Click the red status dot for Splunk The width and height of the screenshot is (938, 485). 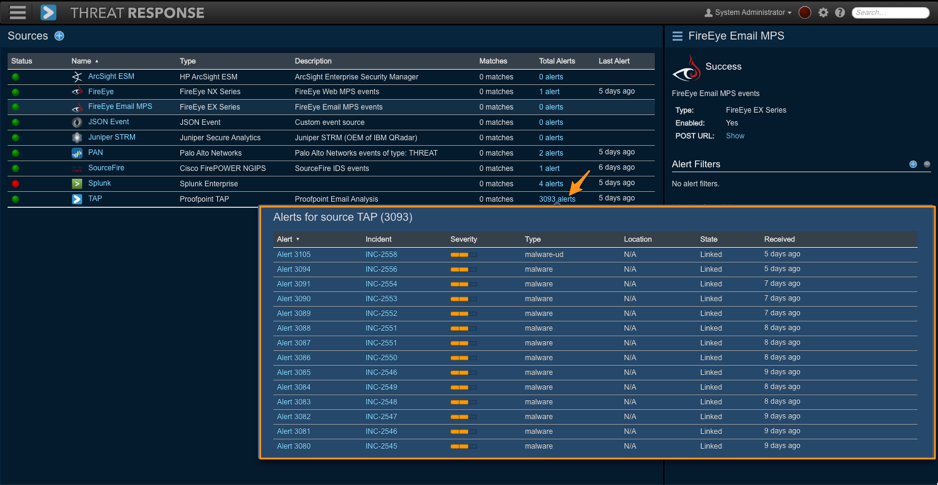16,184
